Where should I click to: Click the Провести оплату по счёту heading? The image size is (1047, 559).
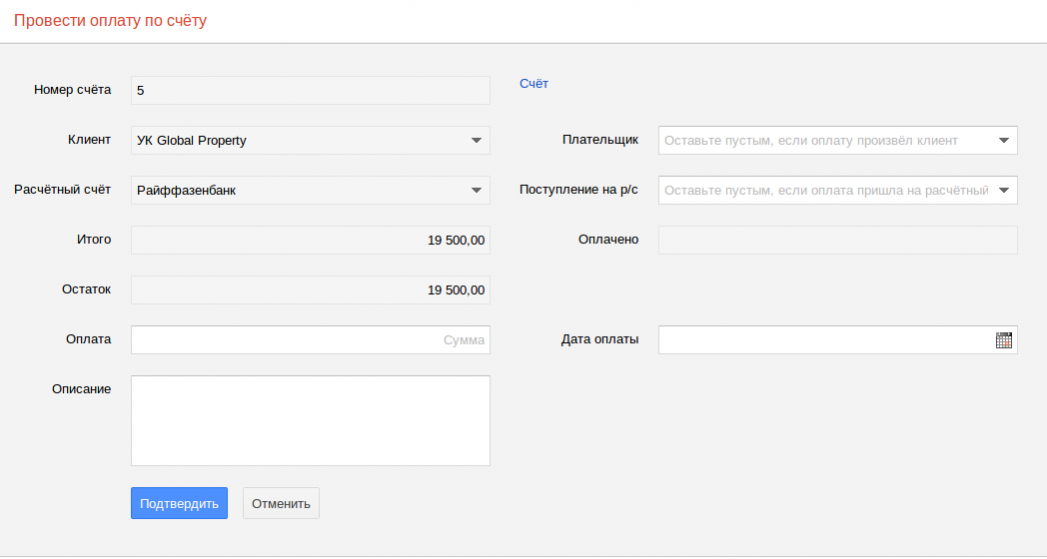pyautogui.click(x=110, y=20)
